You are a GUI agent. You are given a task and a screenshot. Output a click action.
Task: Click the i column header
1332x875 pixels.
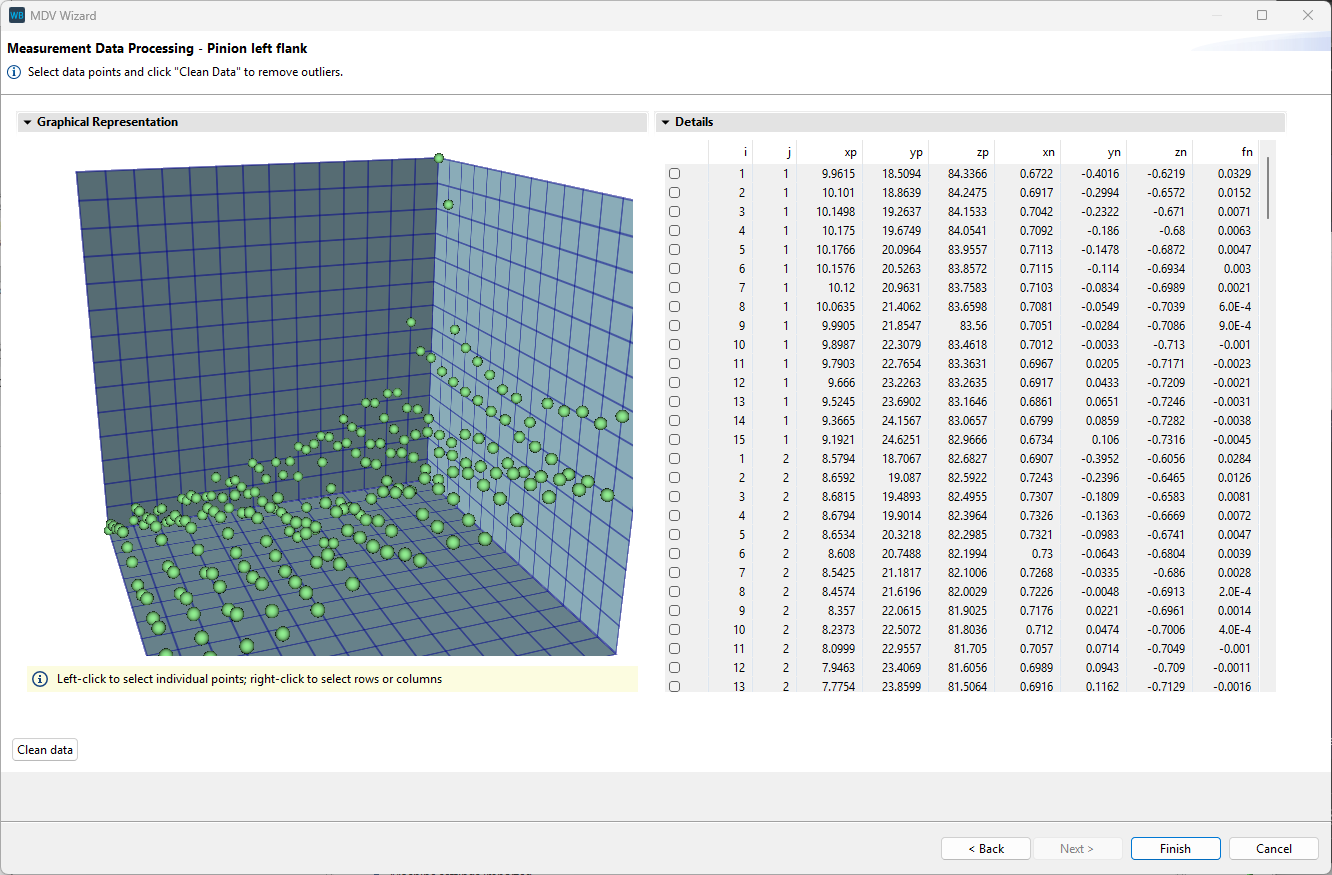[x=730, y=152]
